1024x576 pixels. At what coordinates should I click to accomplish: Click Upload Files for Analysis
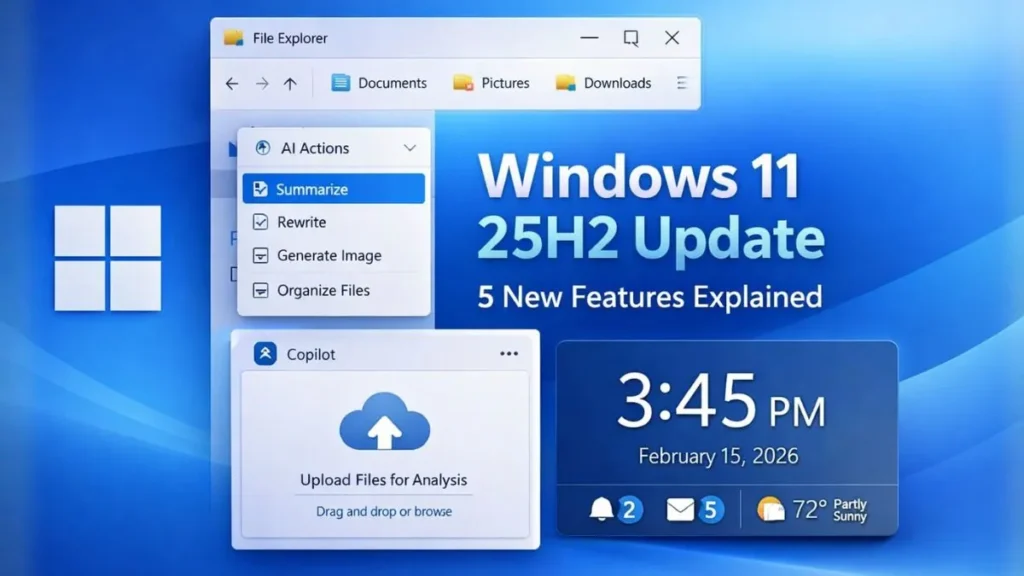pyautogui.click(x=383, y=480)
